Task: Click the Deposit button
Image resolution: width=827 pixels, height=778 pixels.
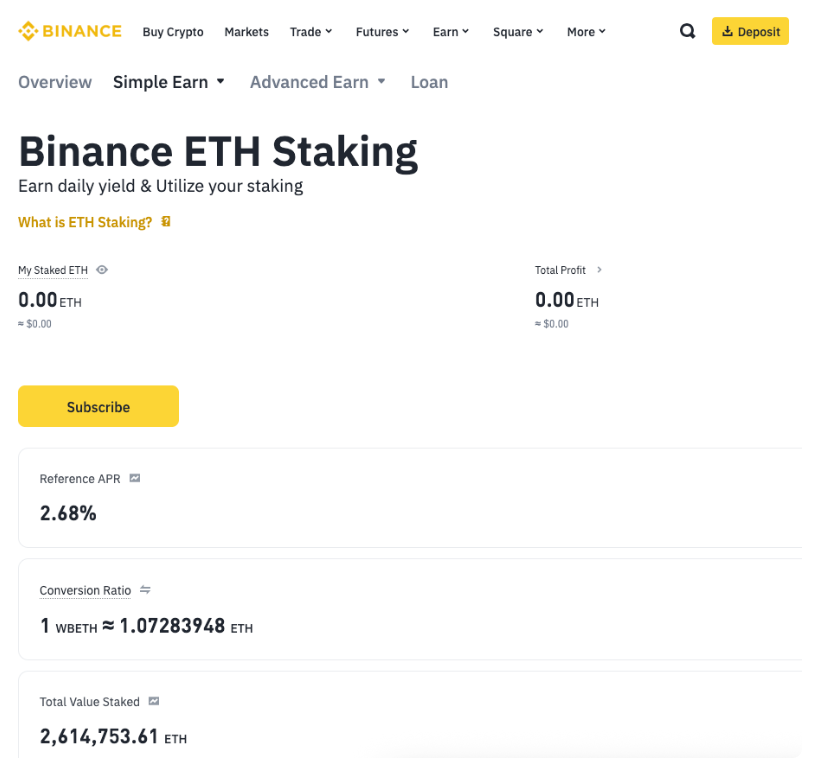Action: pos(750,31)
